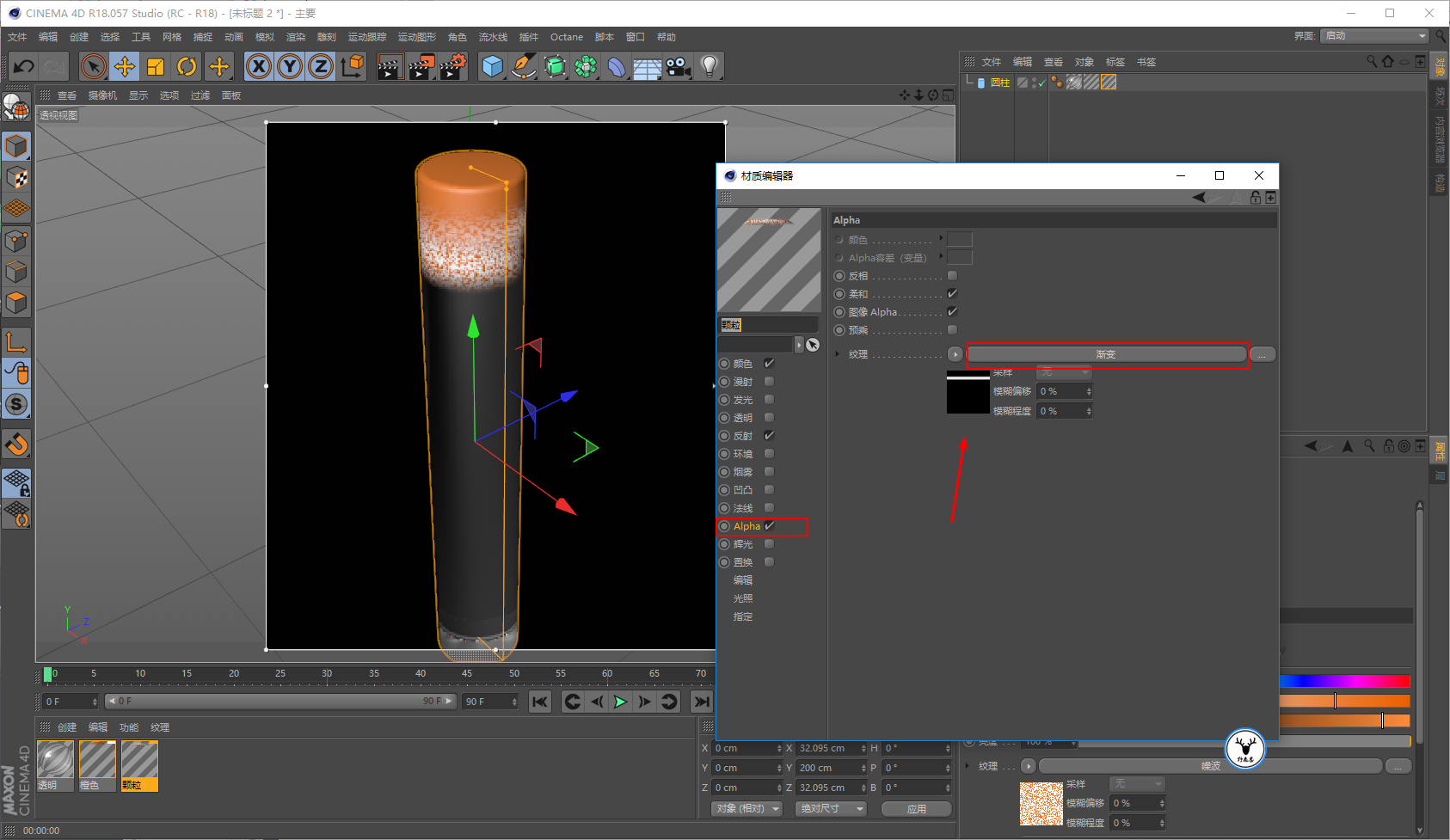This screenshot has width=1450, height=840.
Task: Enable the 发光 channel checkbox
Action: (x=770, y=400)
